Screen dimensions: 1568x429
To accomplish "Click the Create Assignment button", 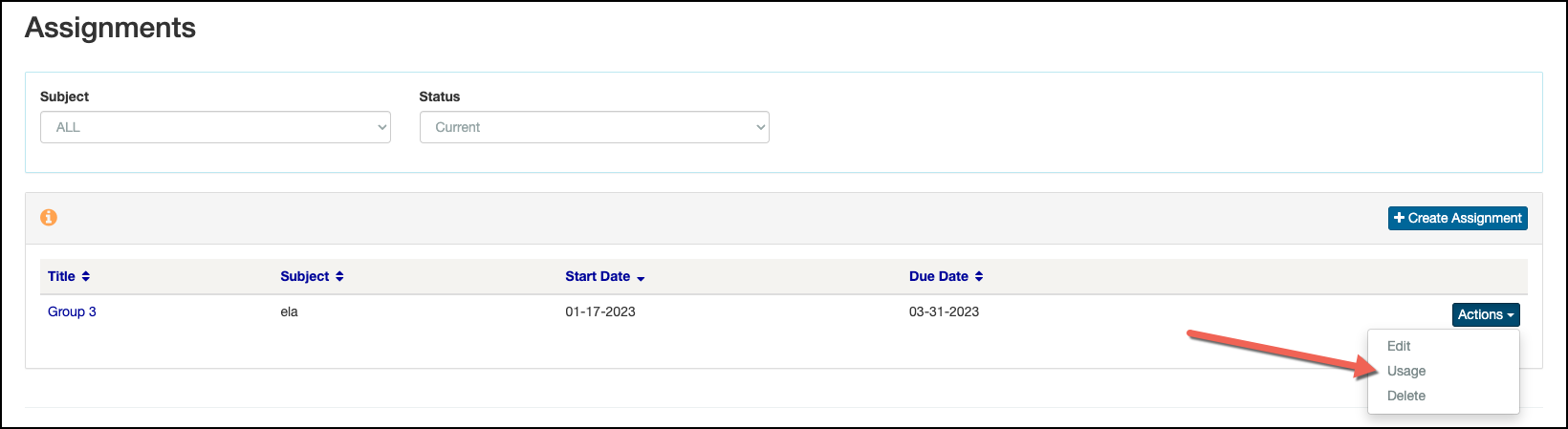I will 1458,218.
